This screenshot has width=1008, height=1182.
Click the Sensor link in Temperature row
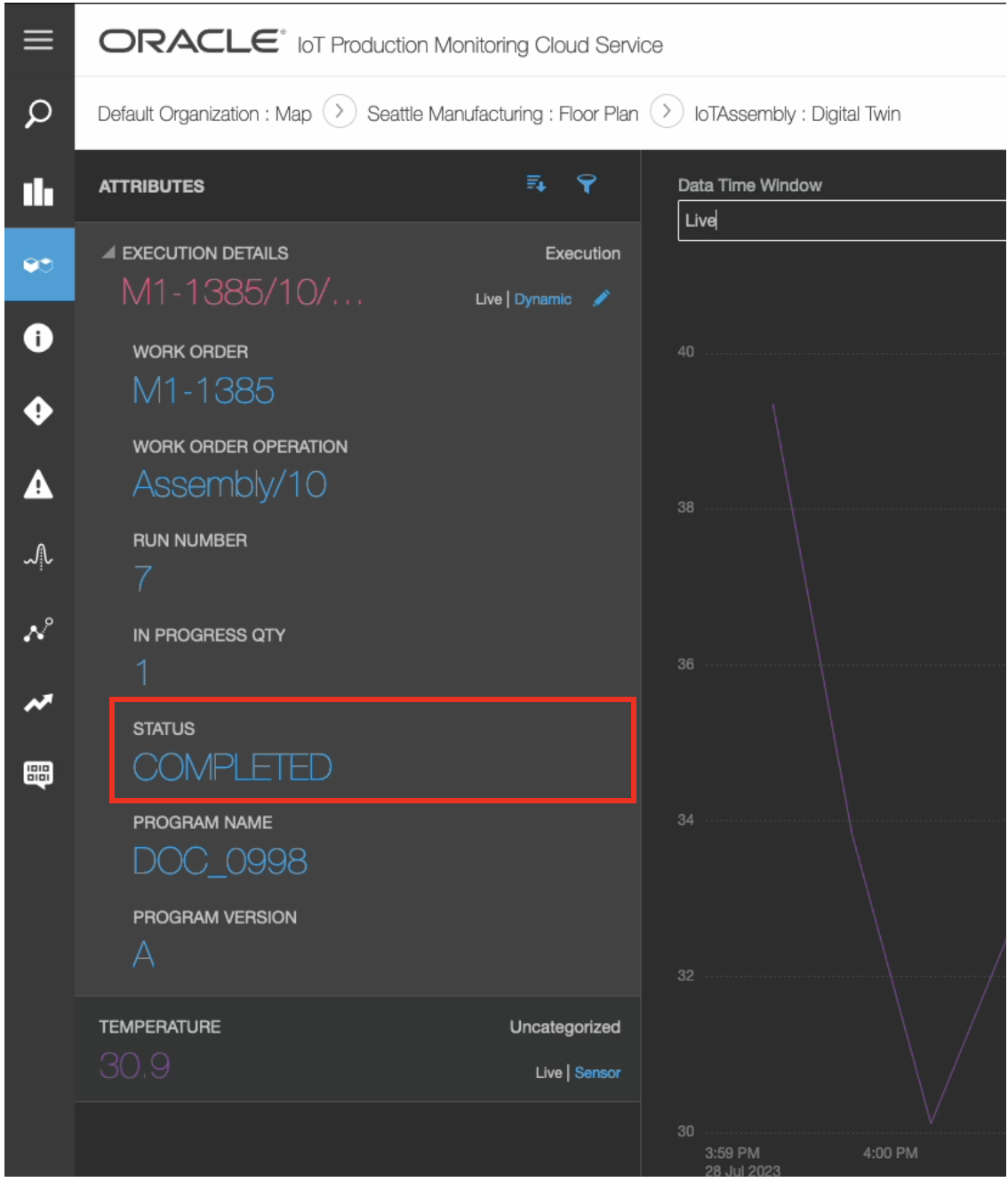click(597, 1073)
